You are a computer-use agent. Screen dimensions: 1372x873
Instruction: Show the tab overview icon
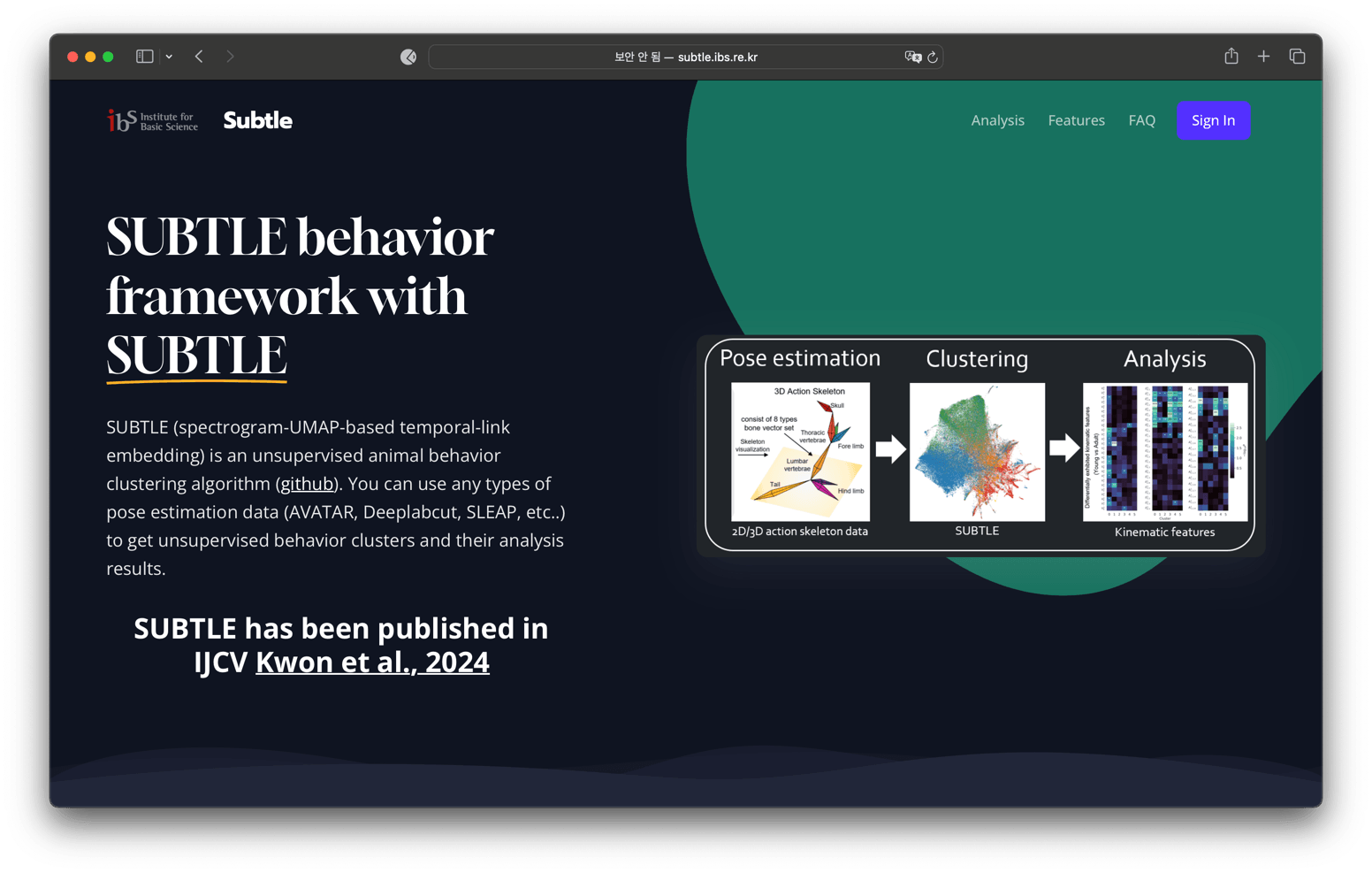pos(1297,57)
